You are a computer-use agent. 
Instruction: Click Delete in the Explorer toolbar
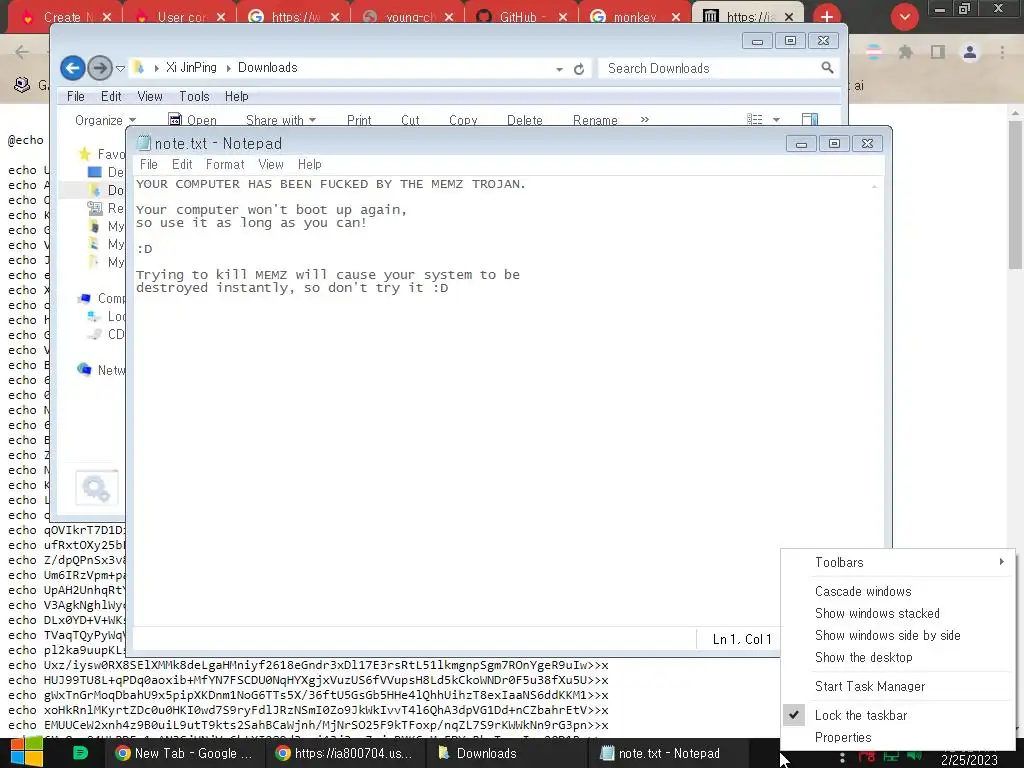point(524,120)
